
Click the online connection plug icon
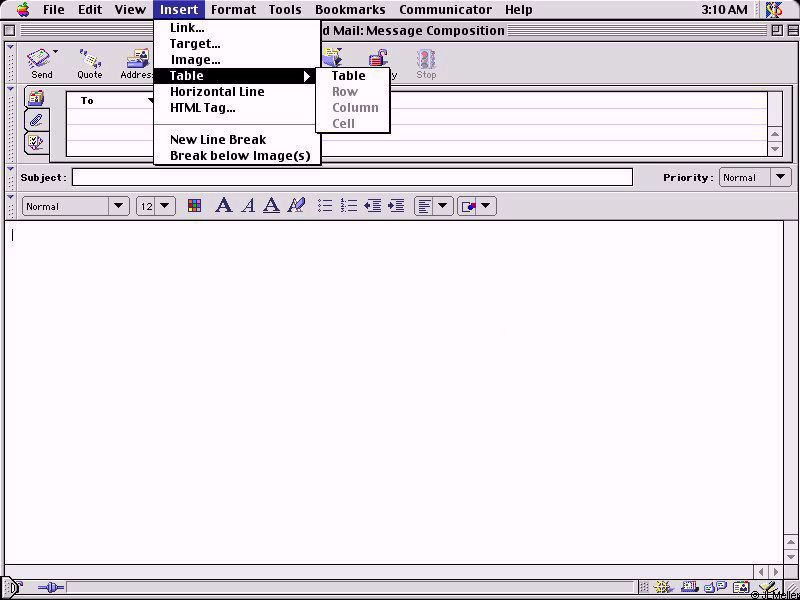tap(51, 588)
